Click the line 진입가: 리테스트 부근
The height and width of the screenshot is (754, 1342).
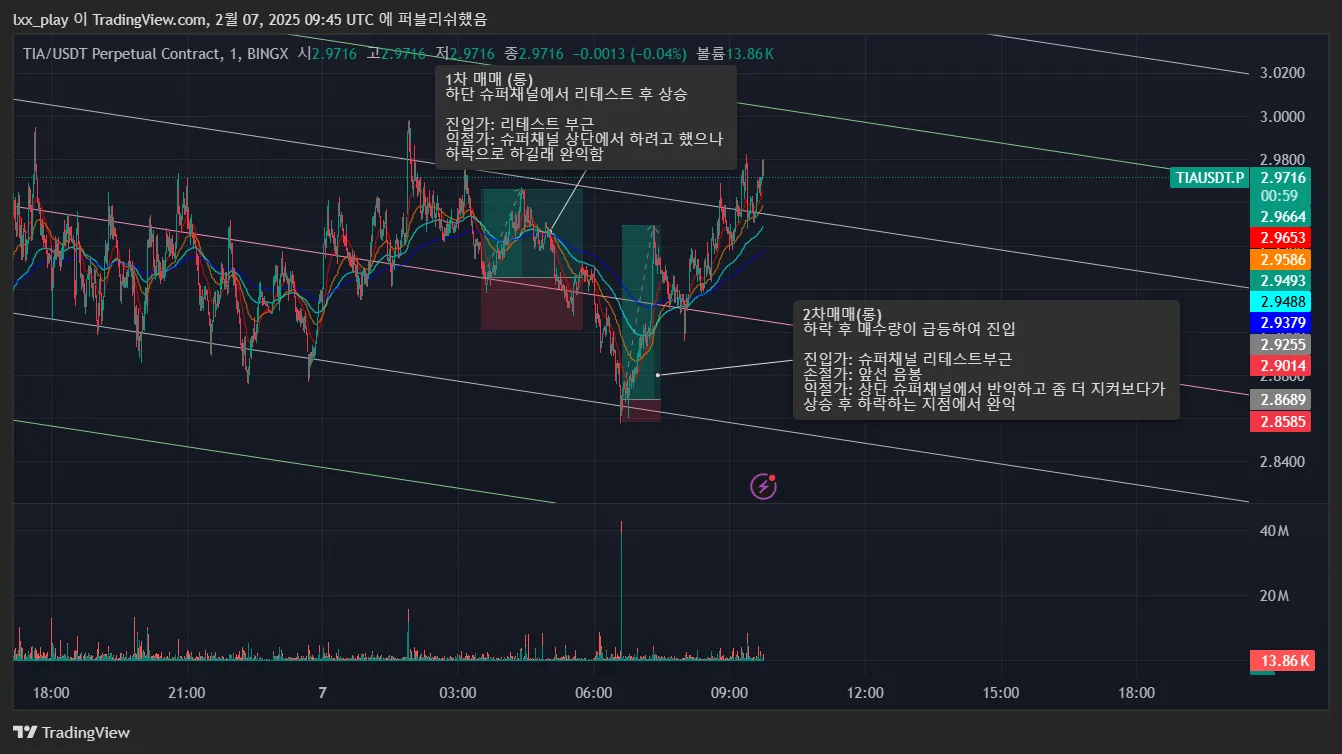[519, 124]
